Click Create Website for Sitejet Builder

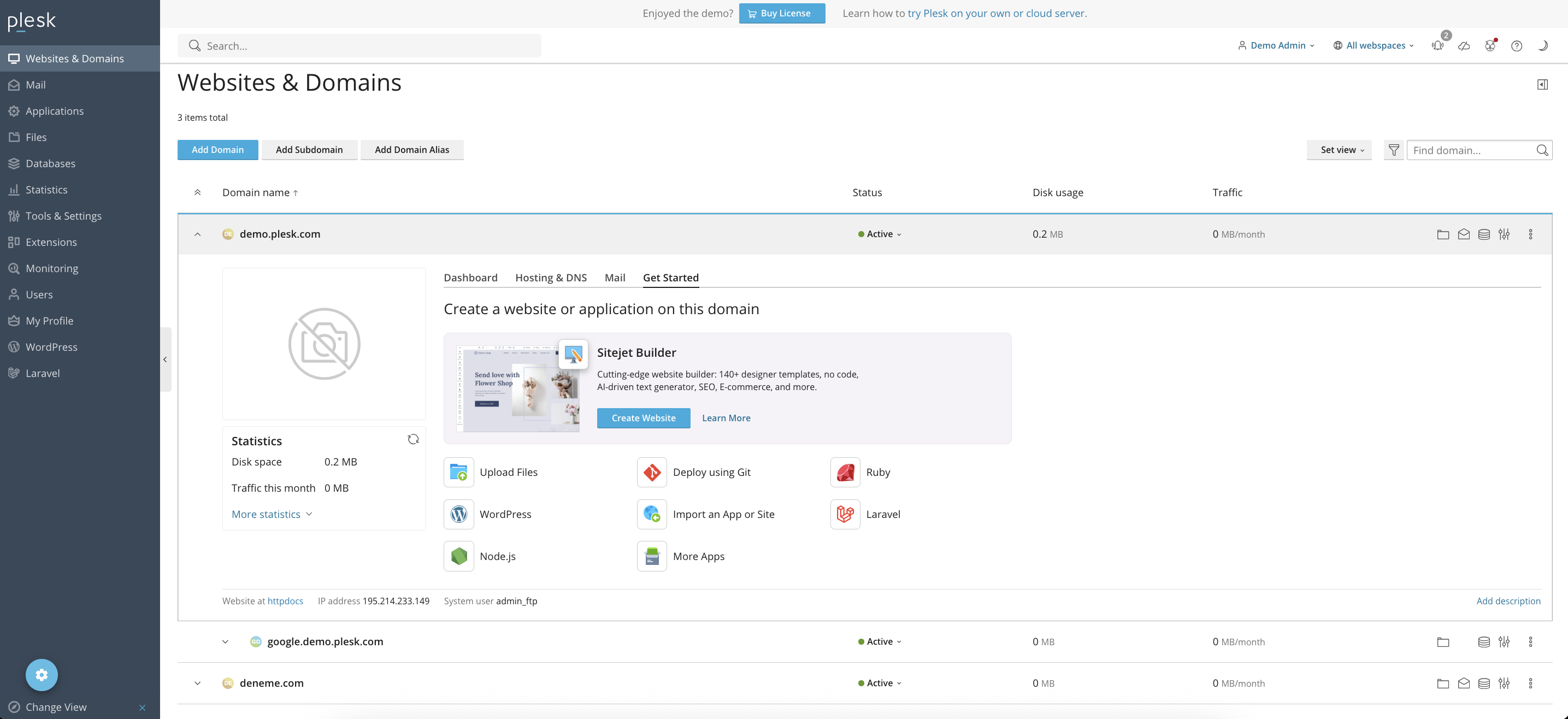point(644,419)
